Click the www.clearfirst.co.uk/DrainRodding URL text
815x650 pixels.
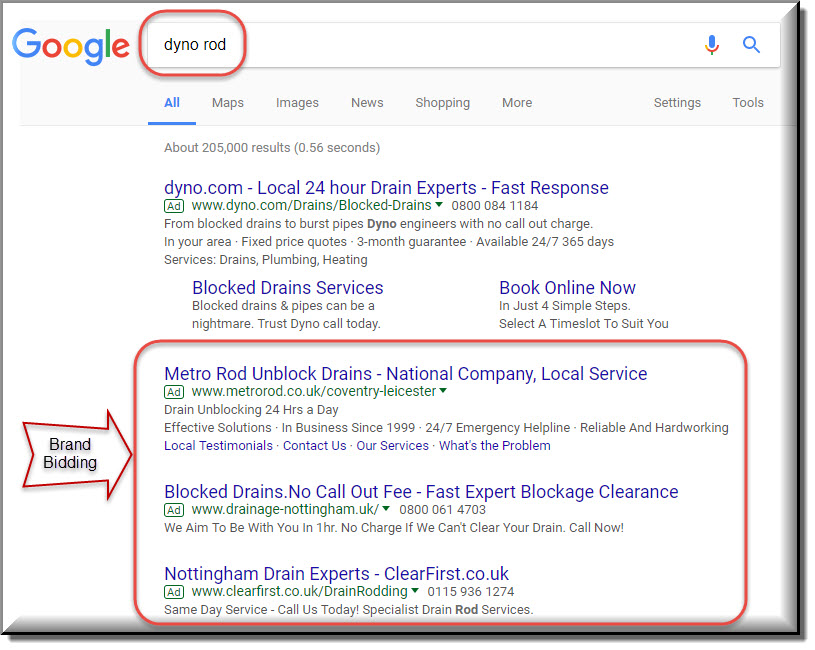[299, 591]
